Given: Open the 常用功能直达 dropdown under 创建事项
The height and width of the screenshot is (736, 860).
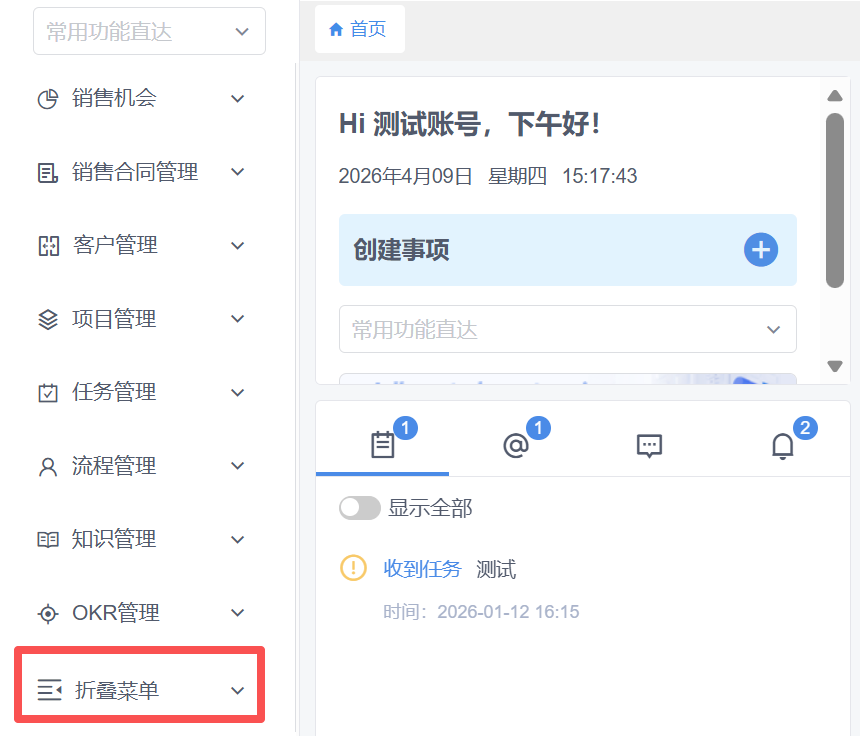Looking at the screenshot, I should (x=568, y=329).
